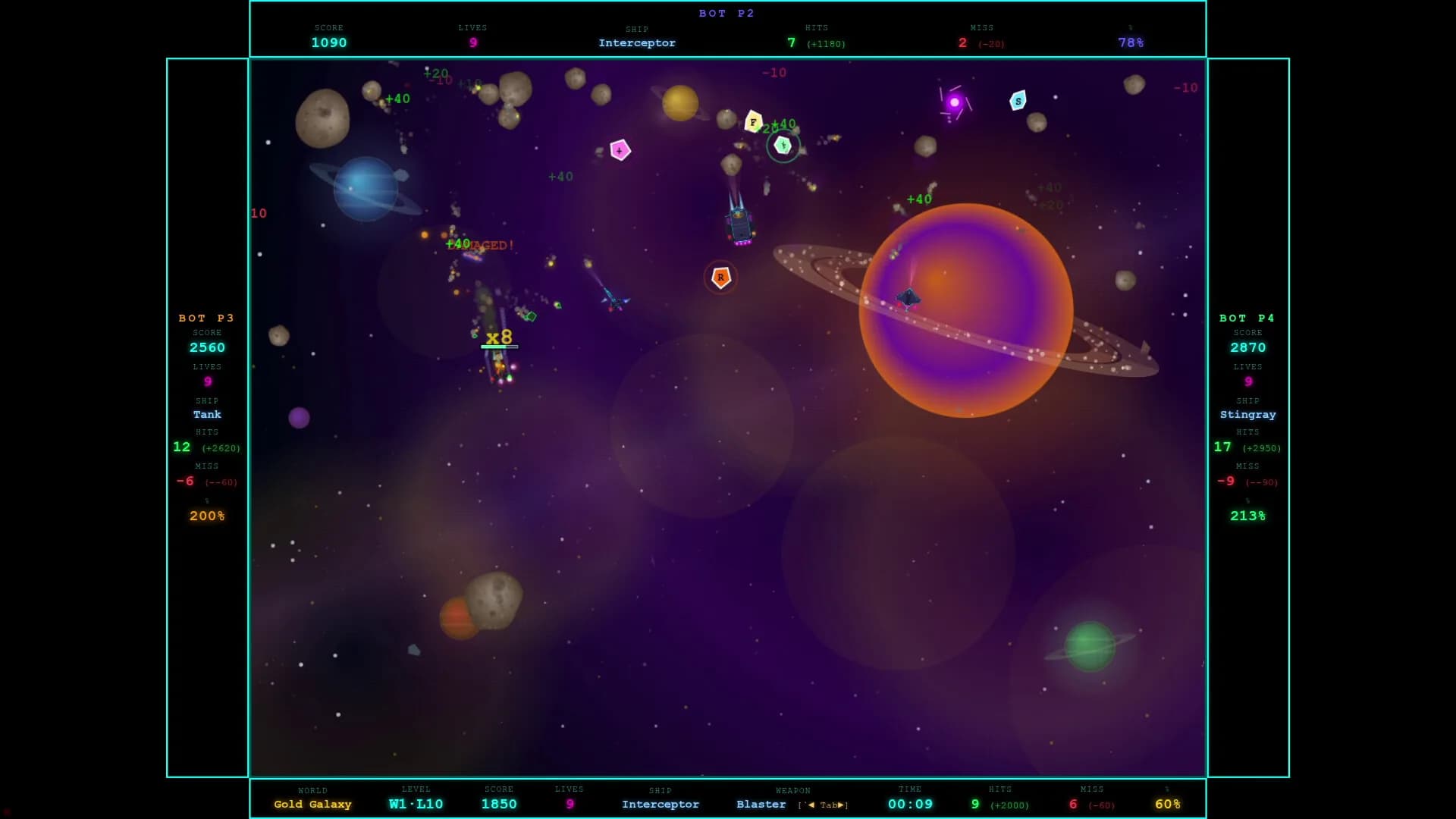Screen dimensions: 1456x819
Task: Click the green circled power-up gem
Action: click(x=783, y=146)
